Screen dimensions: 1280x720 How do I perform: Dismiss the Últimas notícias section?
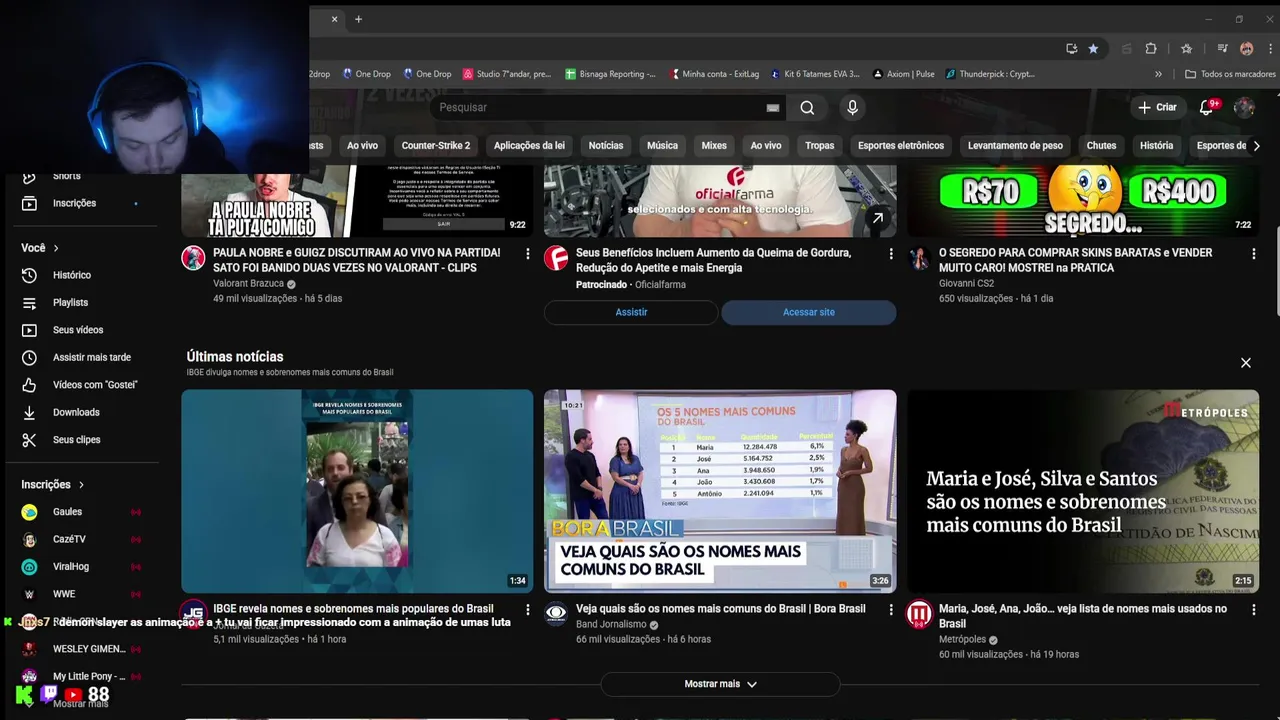coord(1246,363)
